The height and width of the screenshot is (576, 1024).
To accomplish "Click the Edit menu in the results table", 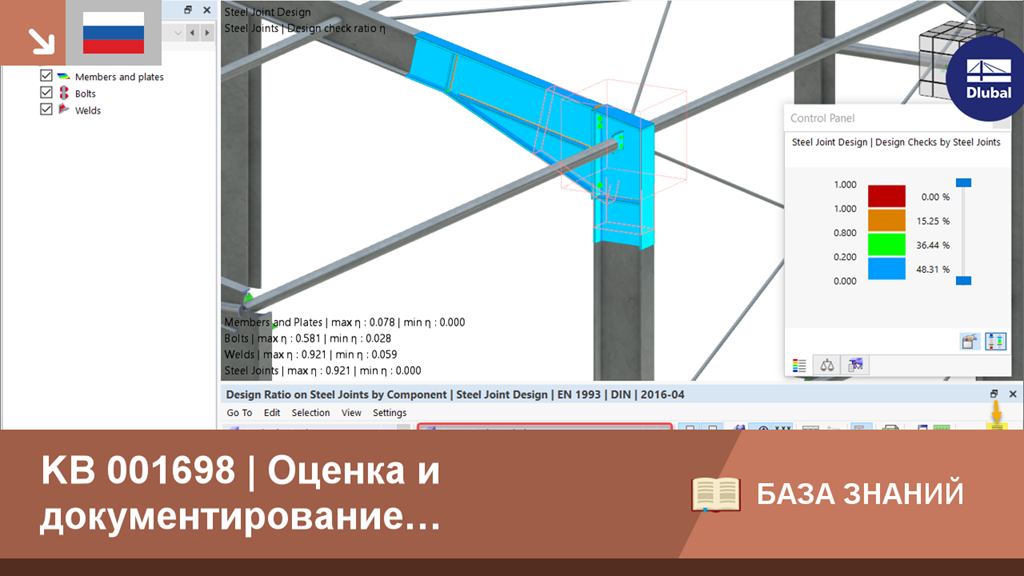I will pos(272,412).
